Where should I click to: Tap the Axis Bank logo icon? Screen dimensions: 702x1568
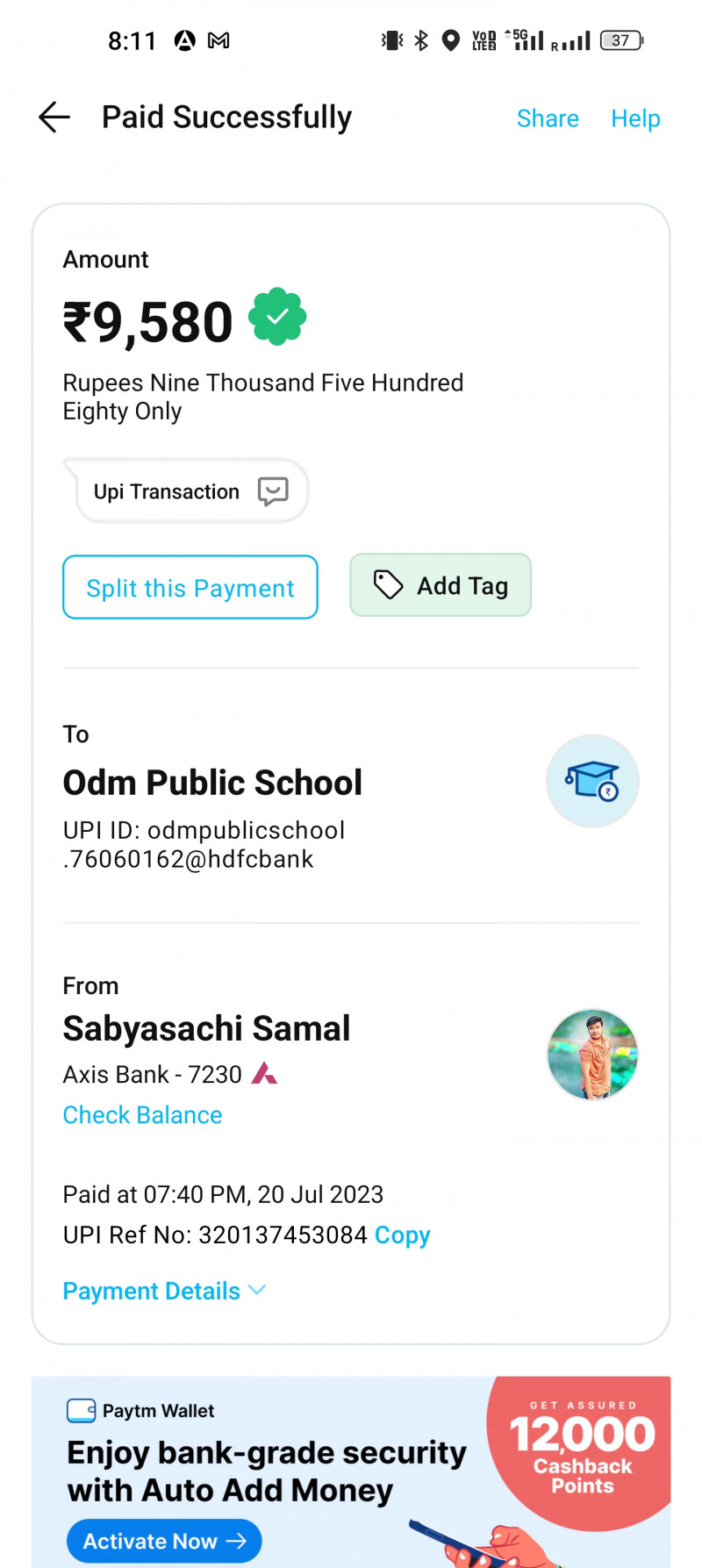(264, 1073)
